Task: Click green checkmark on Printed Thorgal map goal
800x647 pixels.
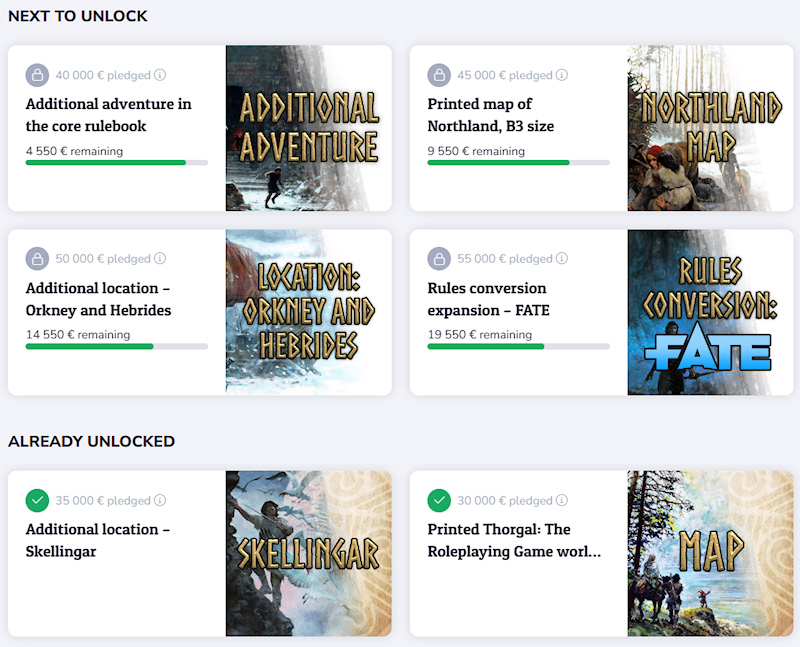Action: click(x=439, y=500)
